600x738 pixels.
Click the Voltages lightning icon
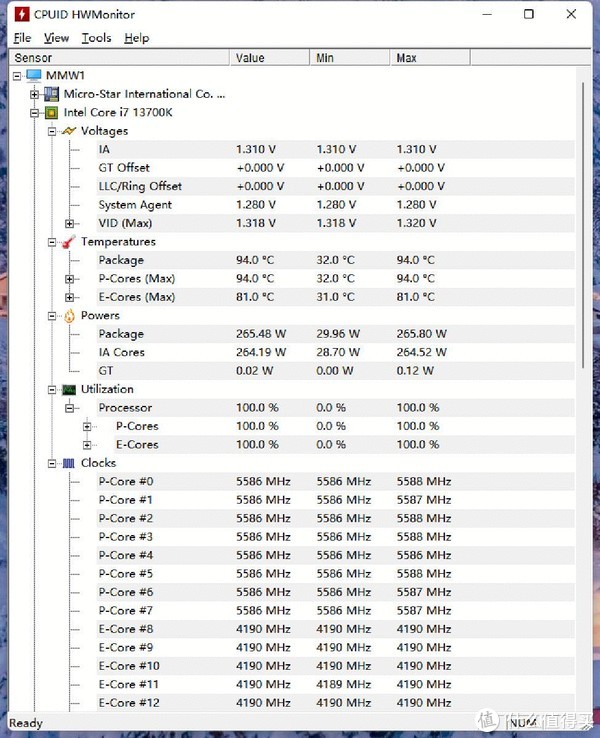click(x=69, y=131)
